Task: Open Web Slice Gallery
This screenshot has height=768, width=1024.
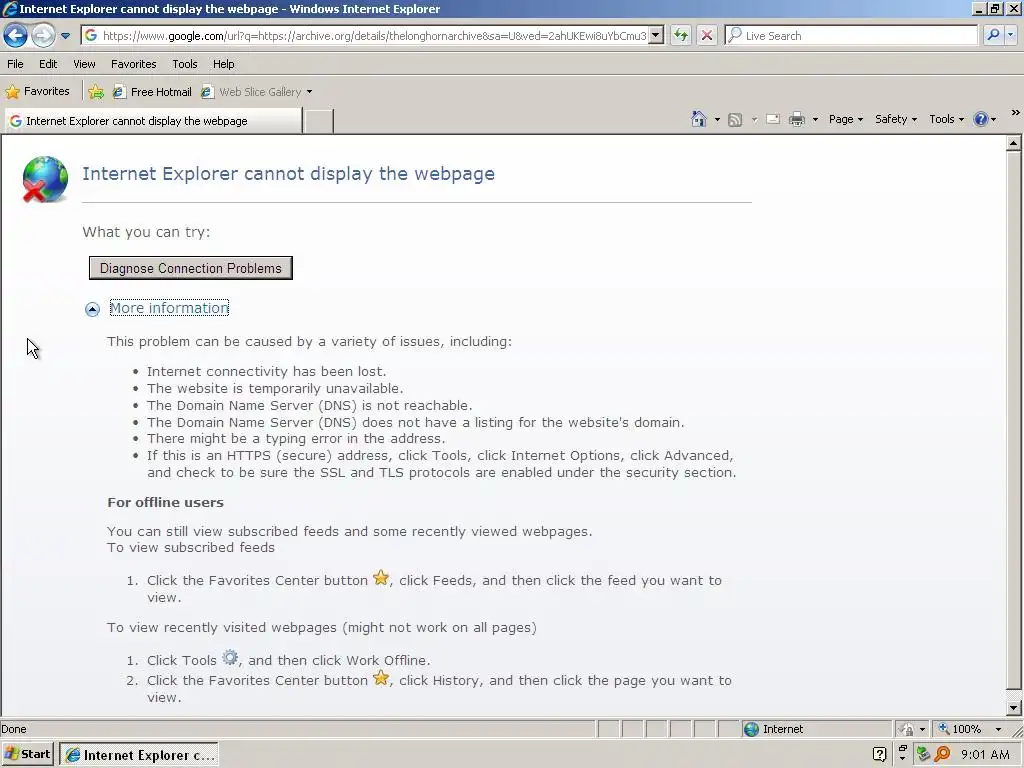Action: coord(252,92)
